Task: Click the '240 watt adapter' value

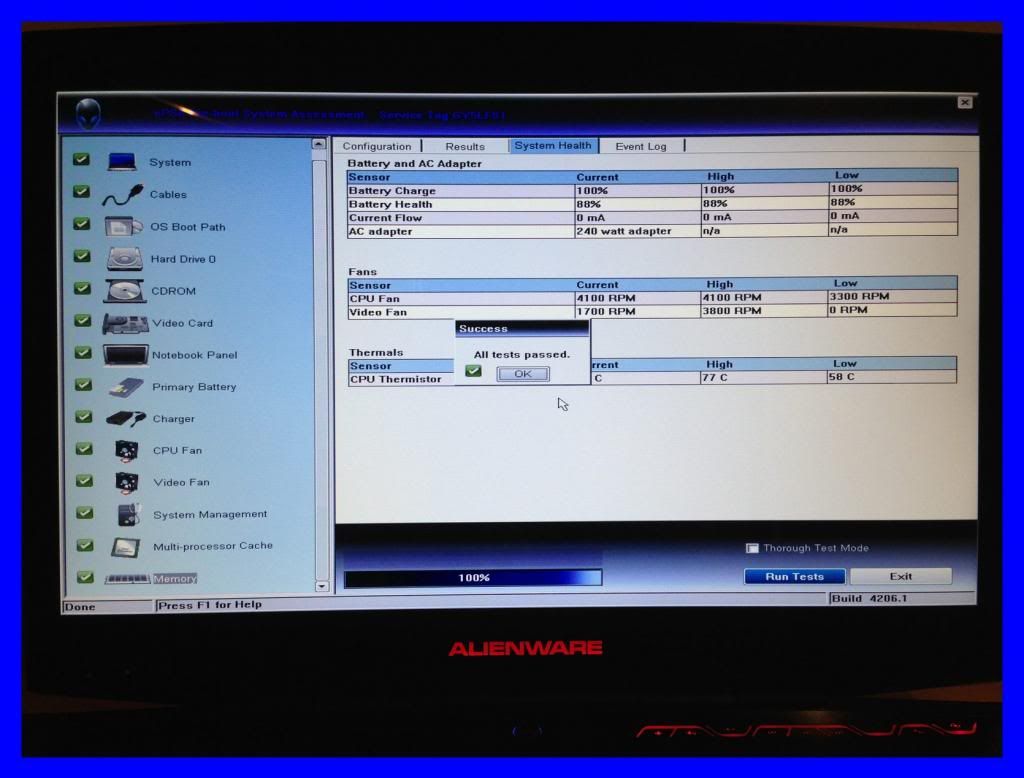Action: tap(624, 231)
